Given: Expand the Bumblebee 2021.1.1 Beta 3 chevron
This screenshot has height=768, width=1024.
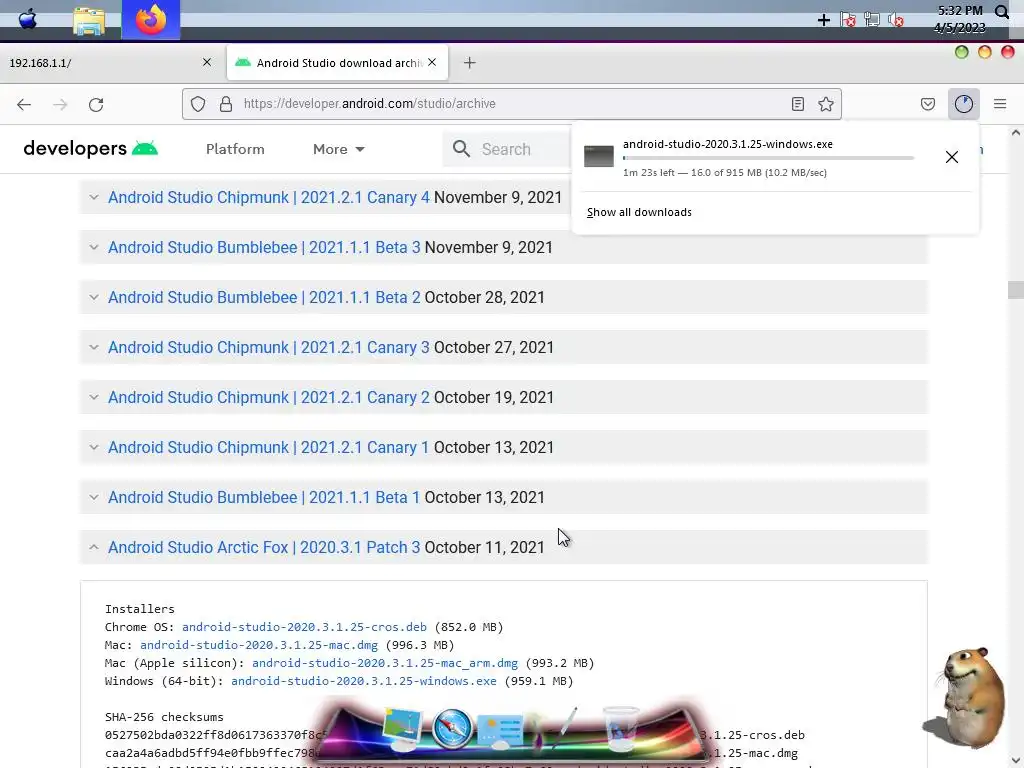Looking at the screenshot, I should tap(94, 248).
